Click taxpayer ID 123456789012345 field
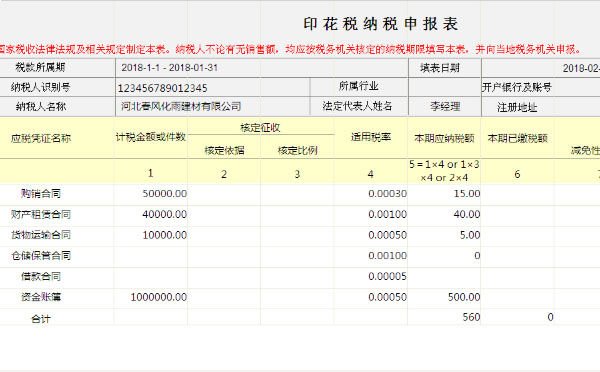The width and height of the screenshot is (600, 372). tap(212, 88)
